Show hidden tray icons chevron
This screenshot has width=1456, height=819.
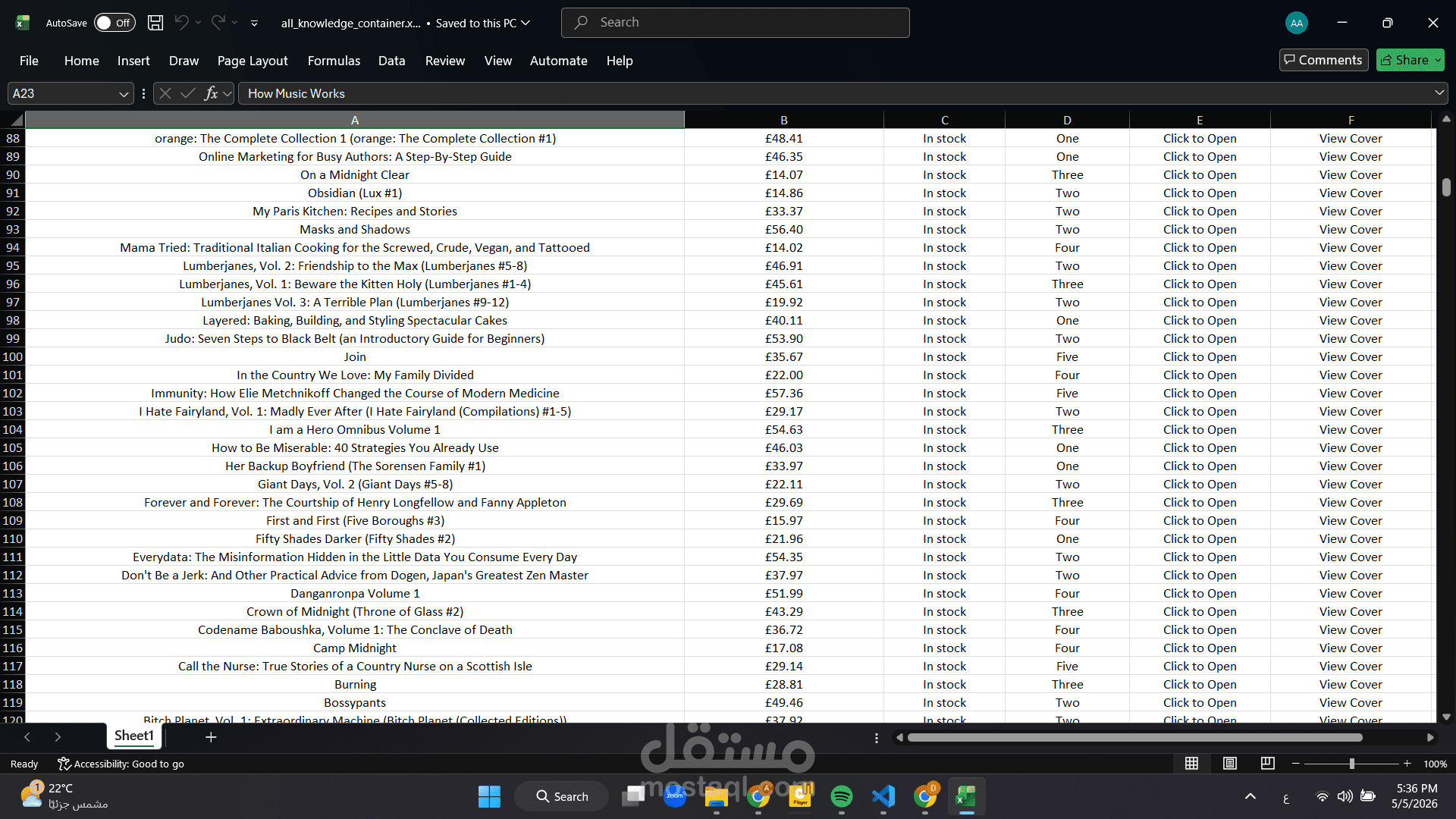tap(1250, 796)
